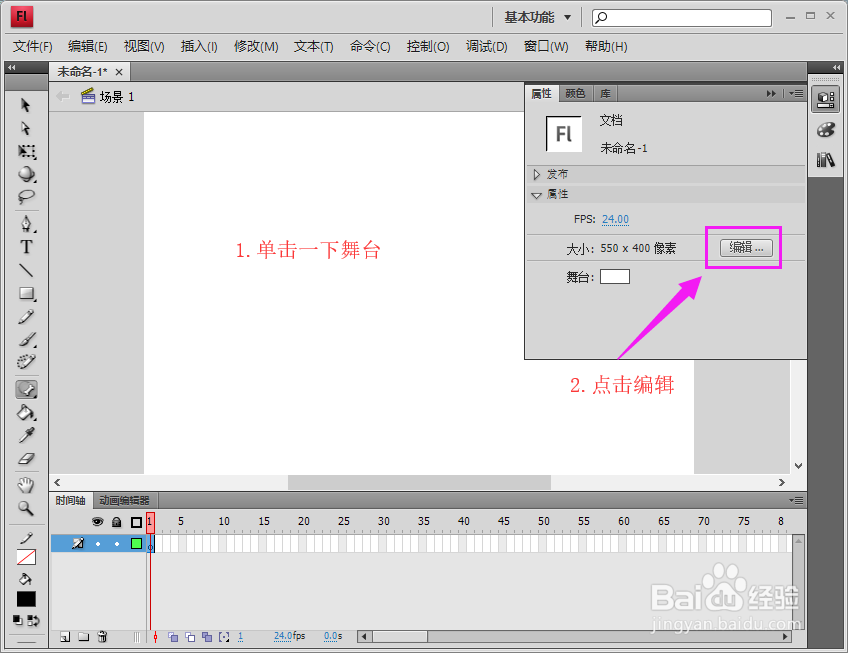Viewport: 848px width, 653px height.
Task: Open the 文件(F) menu
Action: pos(32,47)
